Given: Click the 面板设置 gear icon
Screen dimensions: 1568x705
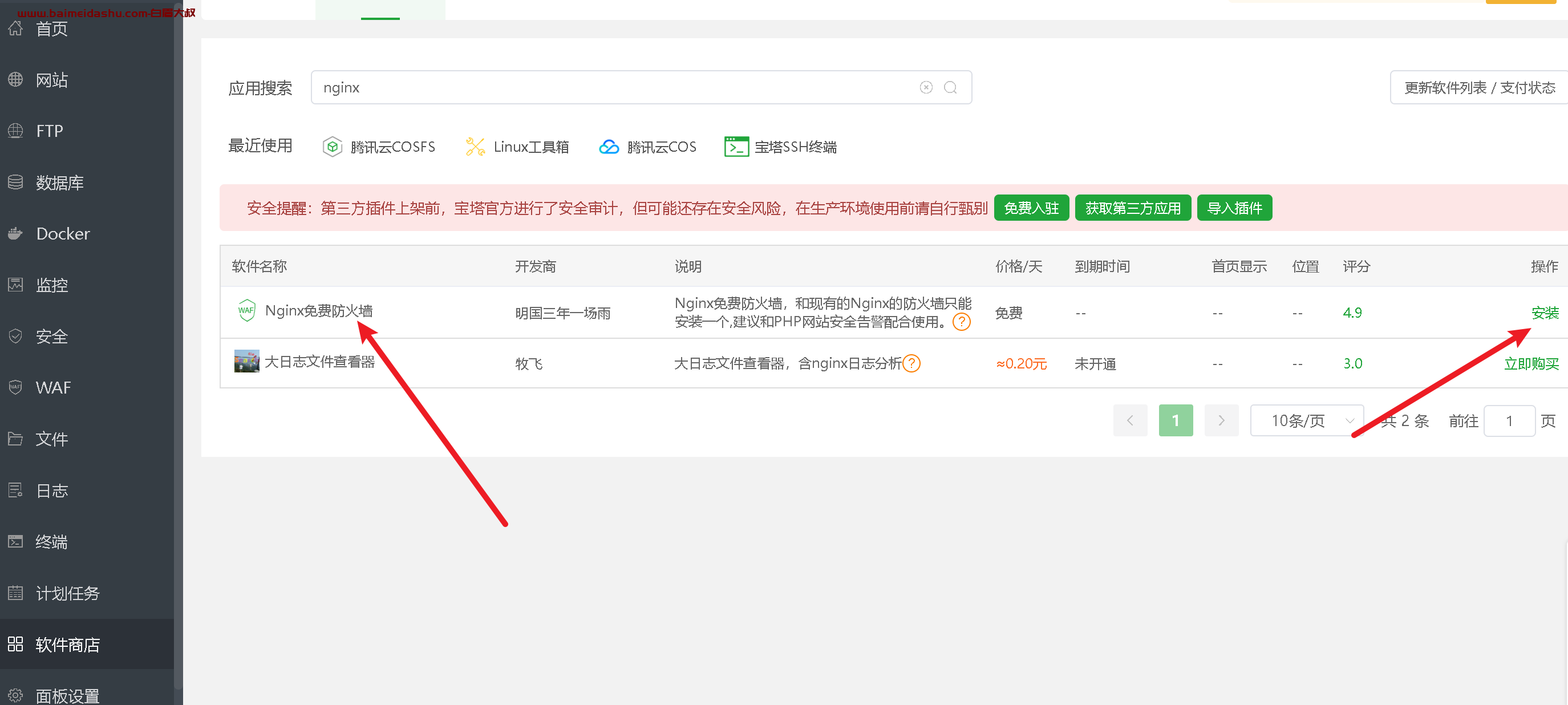Looking at the screenshot, I should [x=15, y=695].
